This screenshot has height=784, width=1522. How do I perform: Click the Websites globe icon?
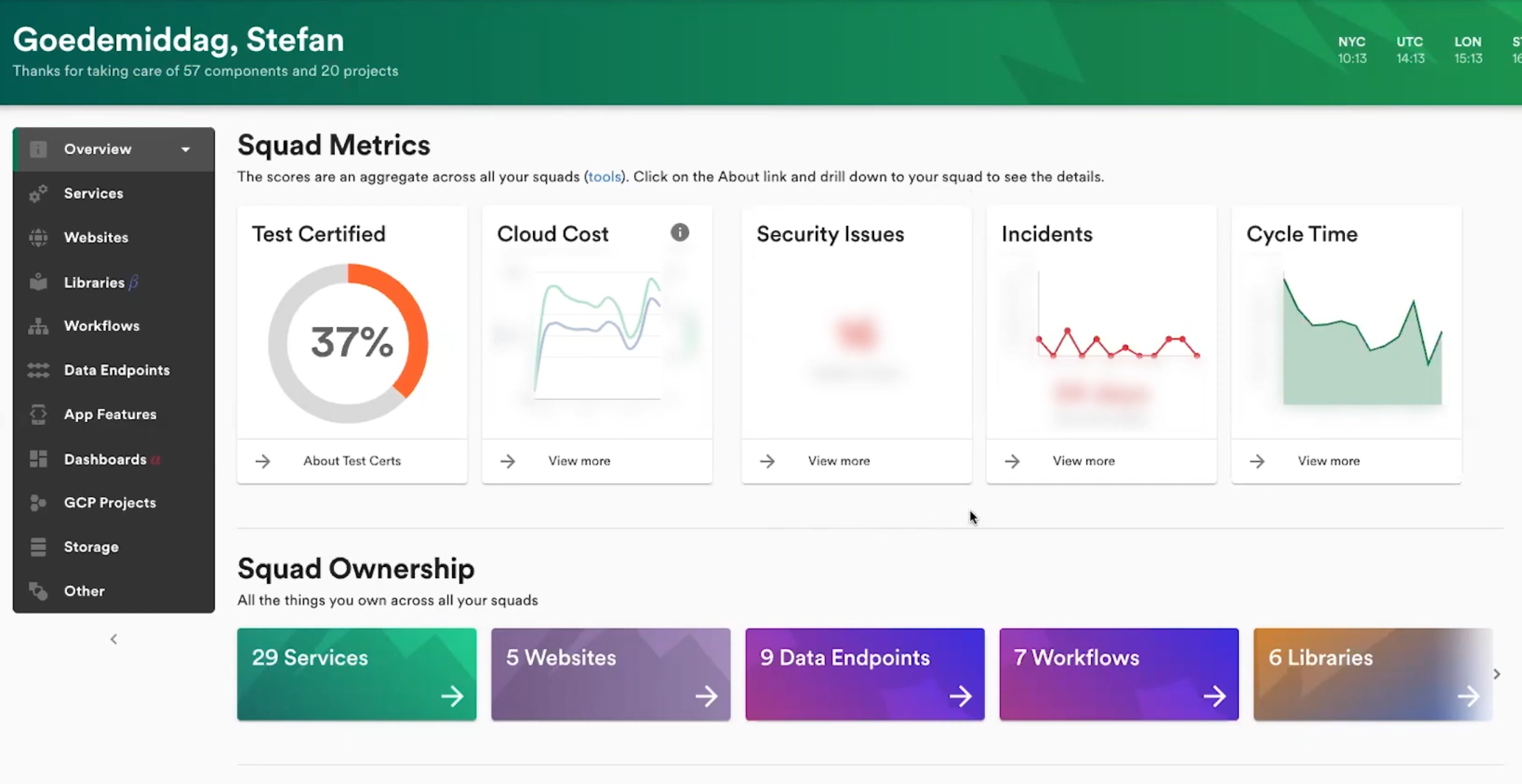(38, 238)
